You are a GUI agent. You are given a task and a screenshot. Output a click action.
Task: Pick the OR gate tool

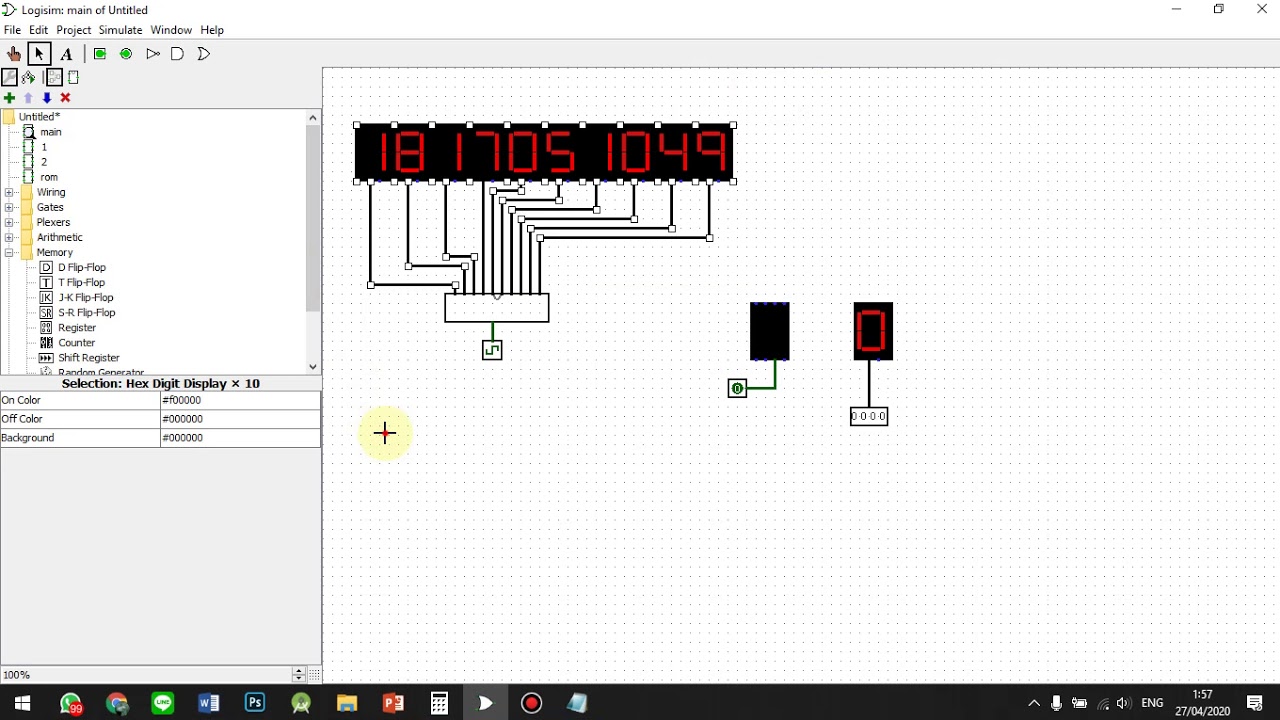point(204,54)
